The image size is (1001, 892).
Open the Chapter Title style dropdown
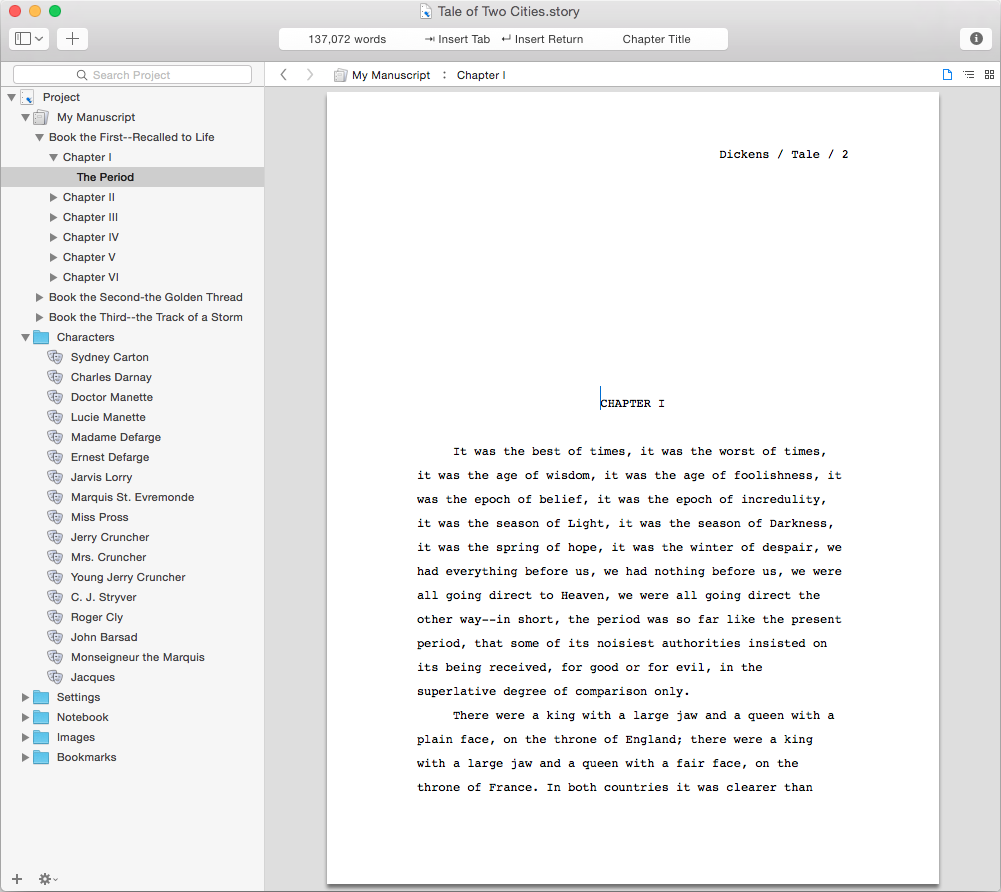click(656, 38)
